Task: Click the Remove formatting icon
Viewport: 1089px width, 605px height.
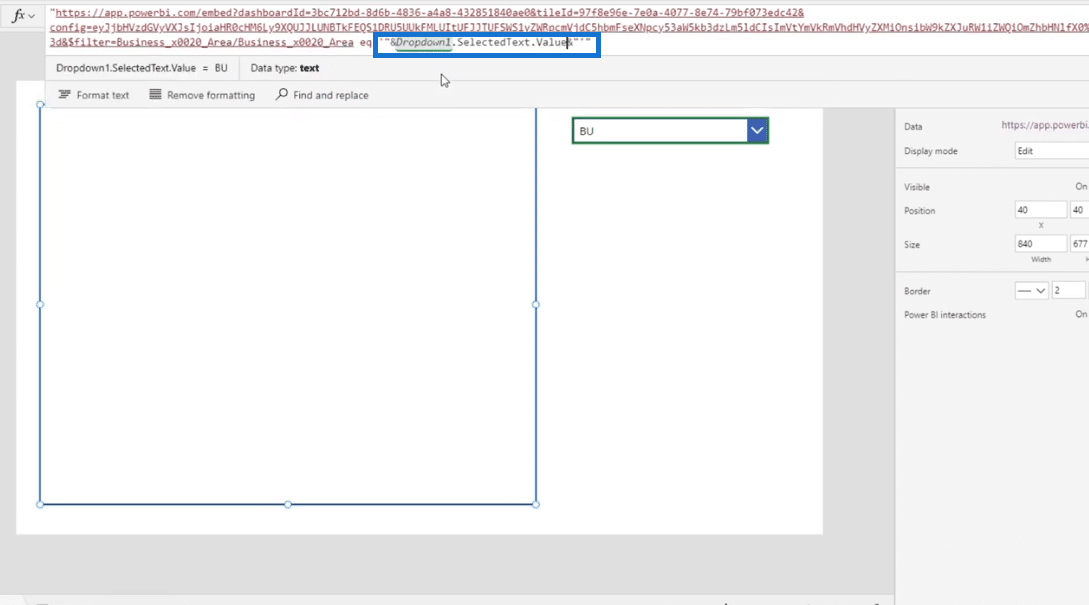Action: 156,94
